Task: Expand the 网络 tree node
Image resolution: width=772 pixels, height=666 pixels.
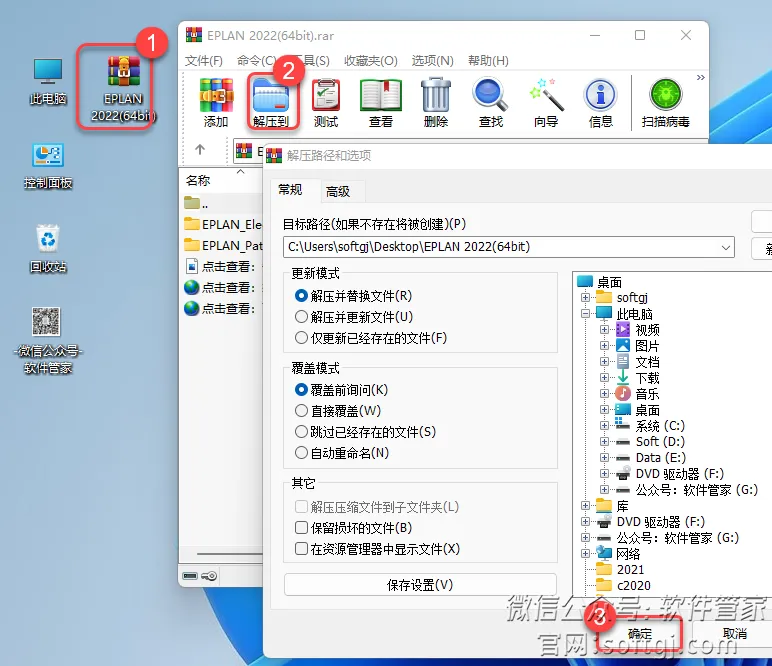Action: tap(585, 553)
